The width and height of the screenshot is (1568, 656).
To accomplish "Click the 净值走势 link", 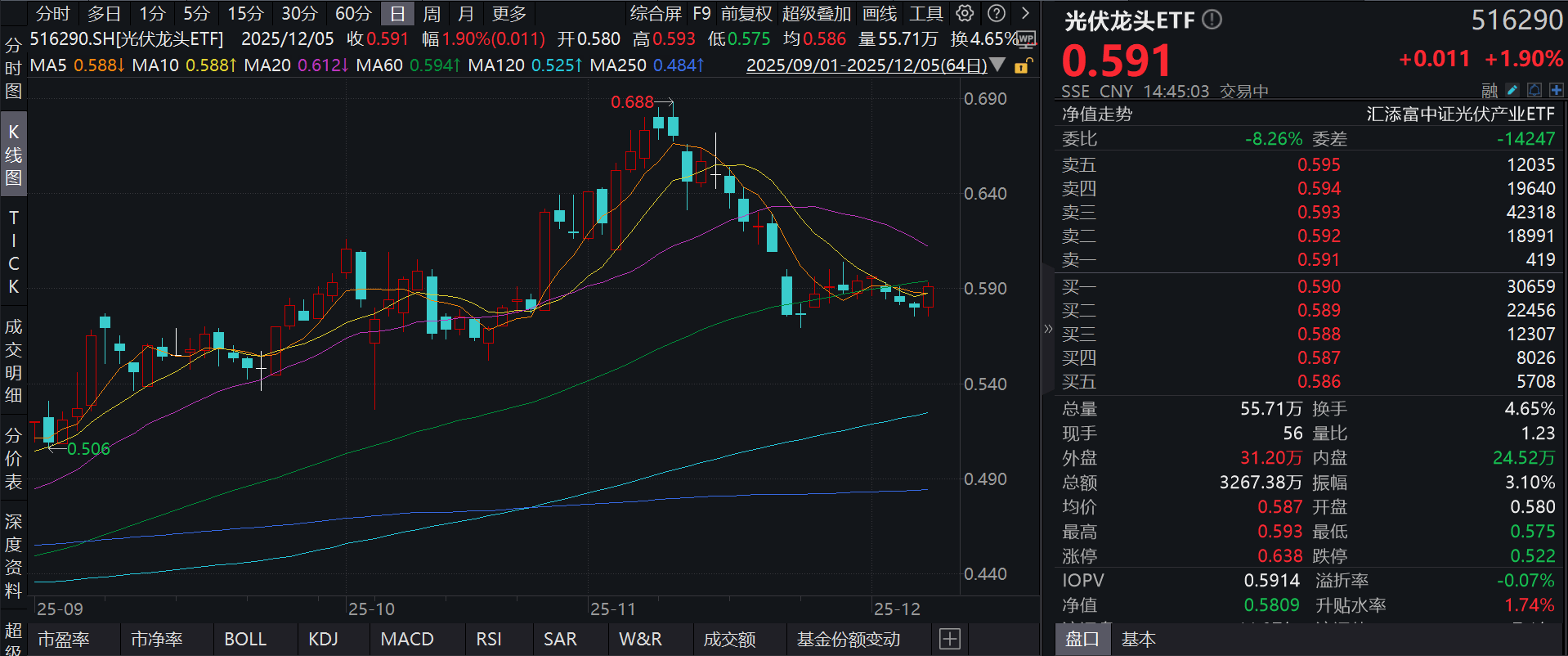I will pos(1097,115).
